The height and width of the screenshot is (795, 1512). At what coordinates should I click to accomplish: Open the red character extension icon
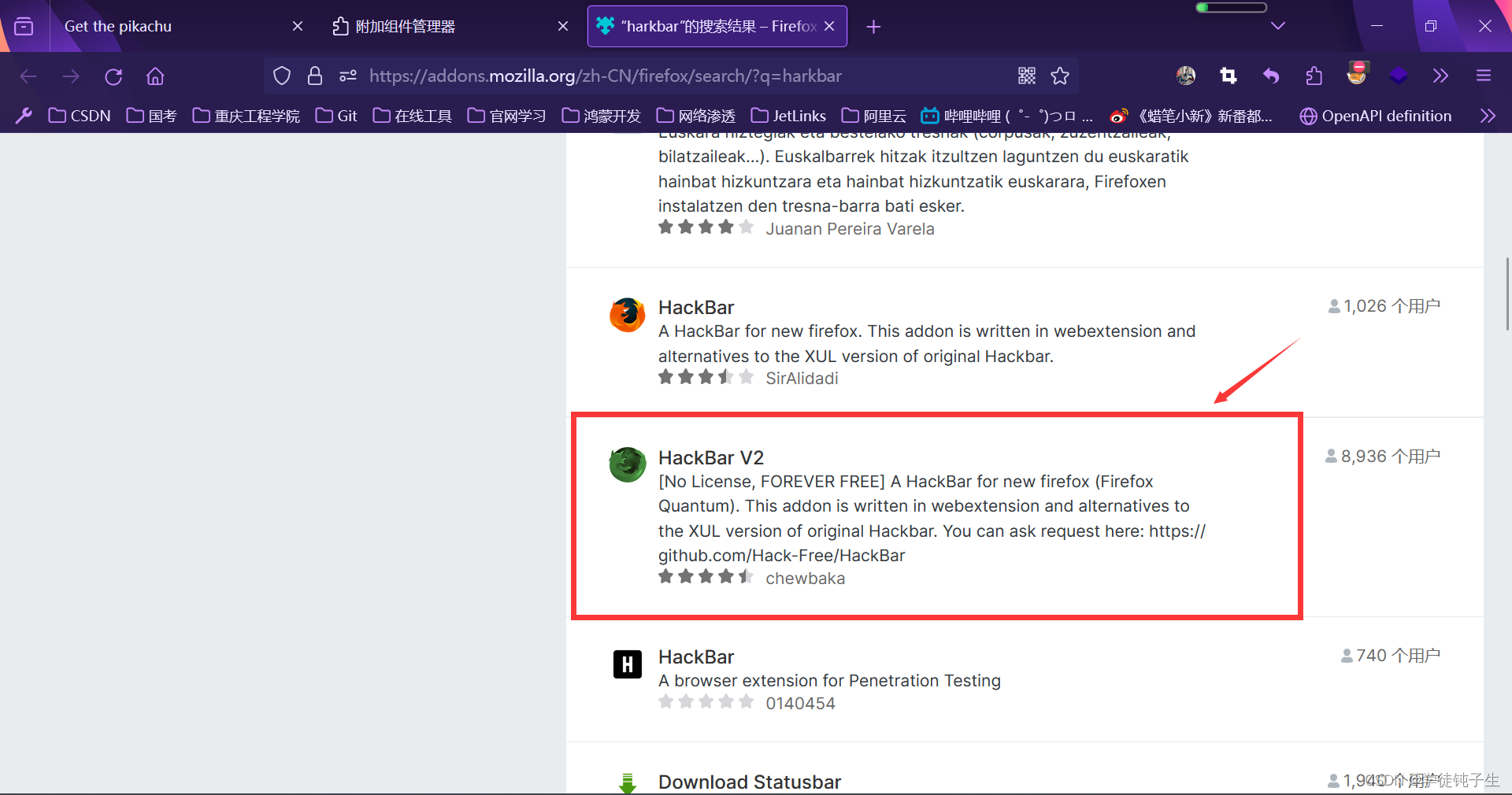coord(1357,73)
